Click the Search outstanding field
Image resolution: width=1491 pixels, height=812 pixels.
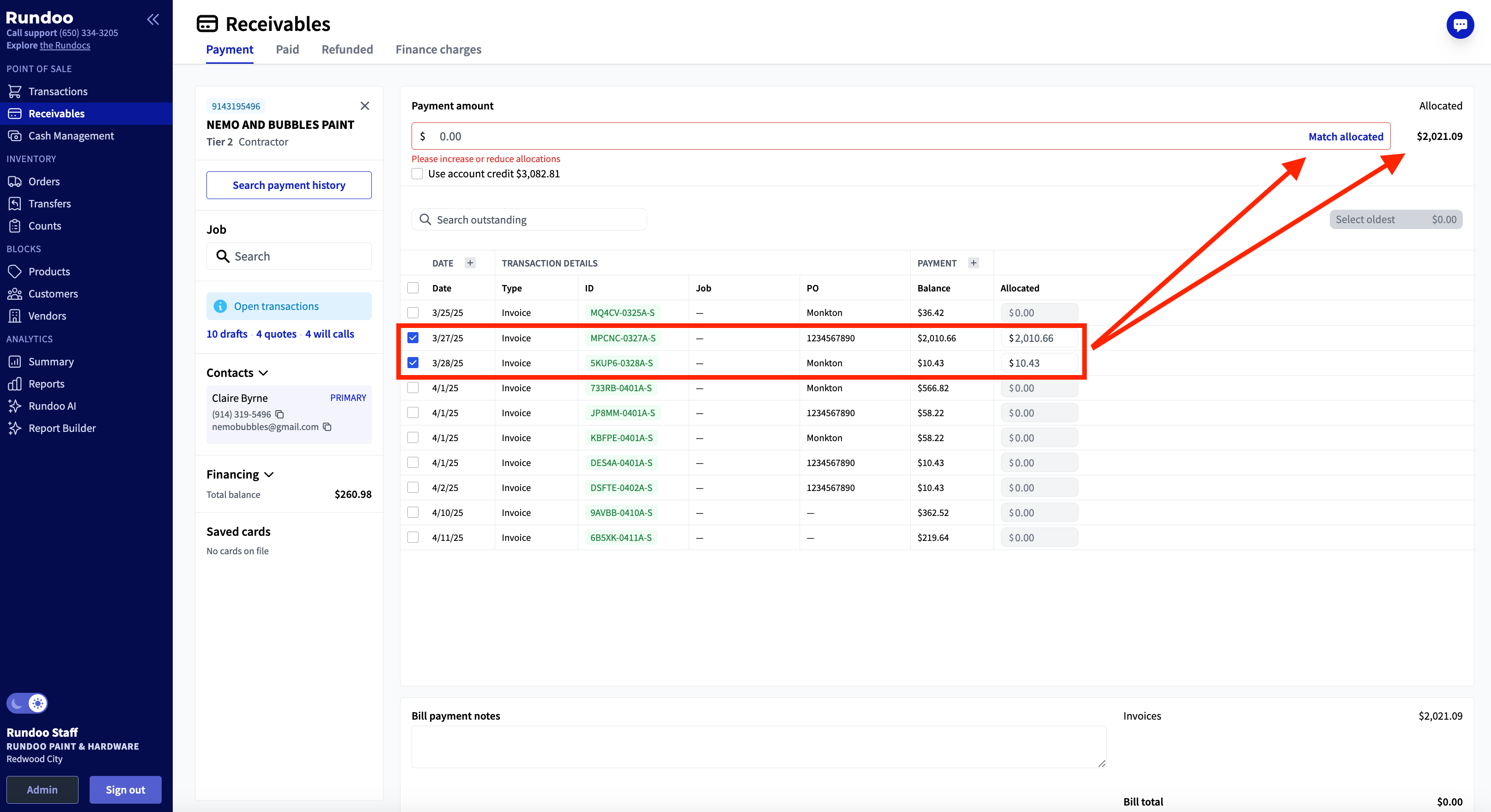(x=529, y=219)
